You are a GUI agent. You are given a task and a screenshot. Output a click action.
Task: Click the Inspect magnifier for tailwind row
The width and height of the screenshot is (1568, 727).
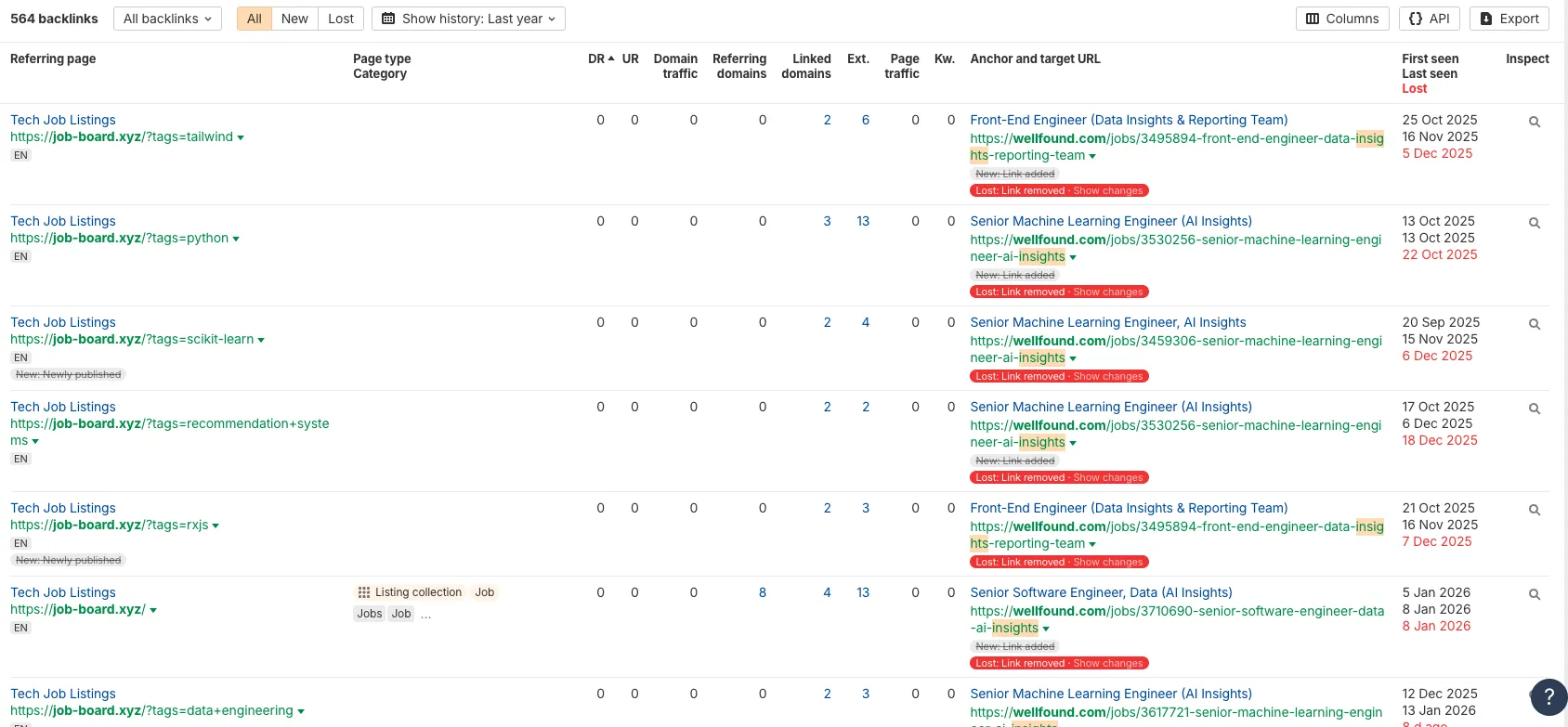[x=1535, y=123]
